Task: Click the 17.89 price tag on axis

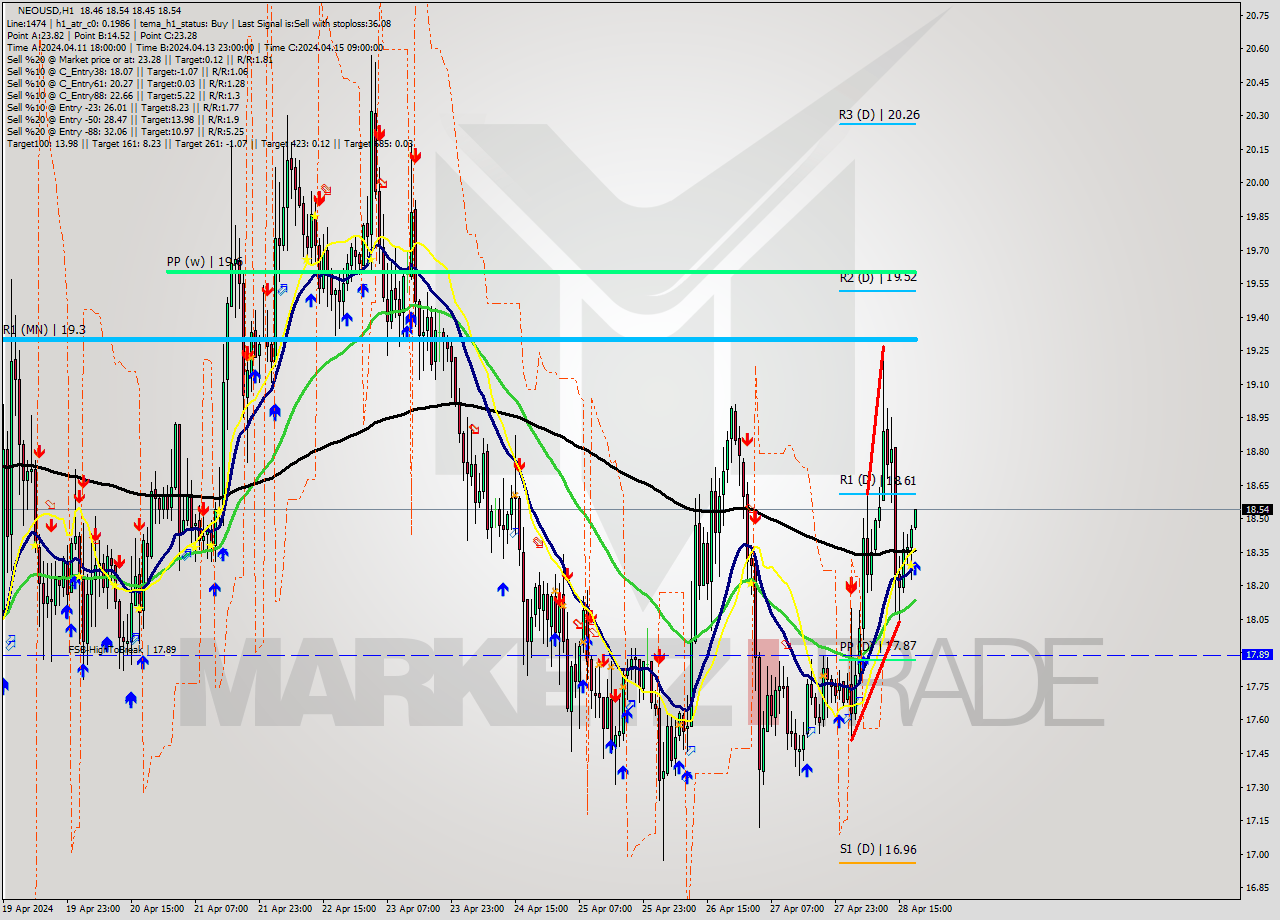Action: (1257, 654)
